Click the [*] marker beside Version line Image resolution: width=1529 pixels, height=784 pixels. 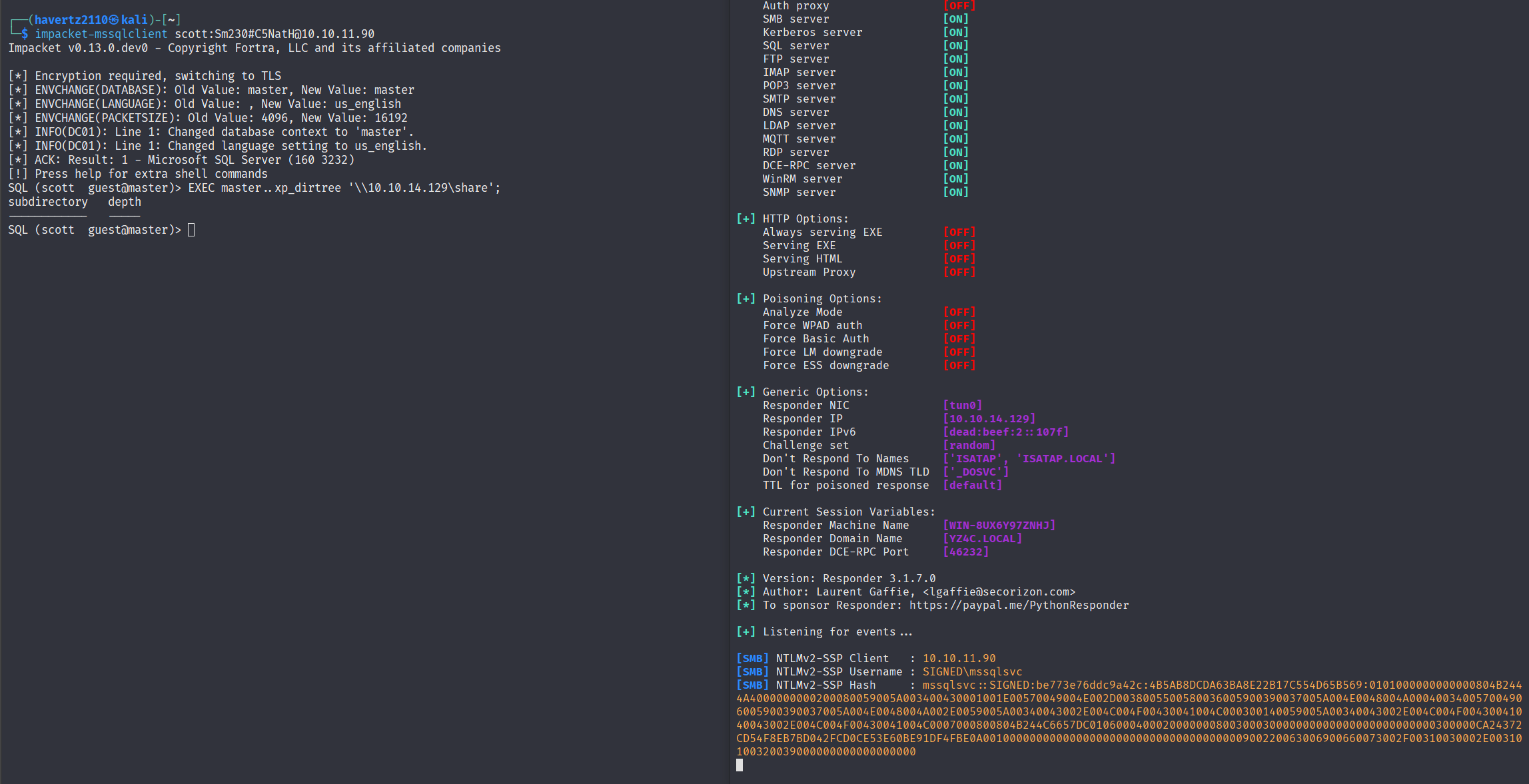coord(746,579)
